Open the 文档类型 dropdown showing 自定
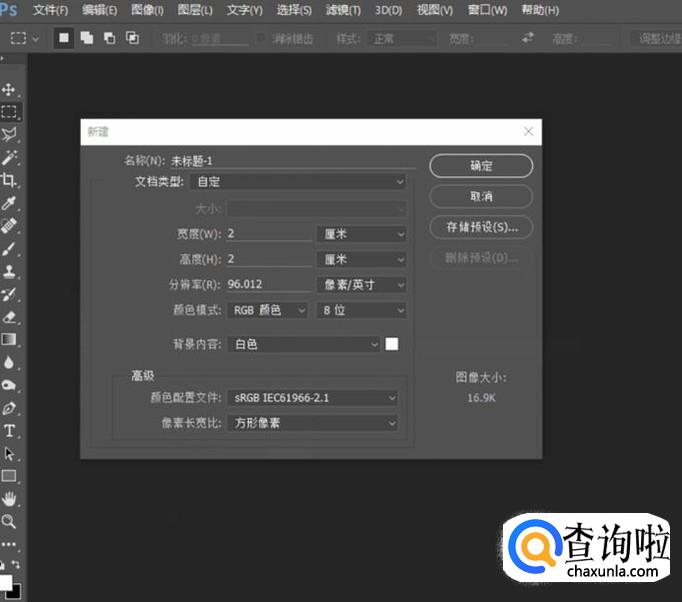Screen dimensions: 682x602 298,182
